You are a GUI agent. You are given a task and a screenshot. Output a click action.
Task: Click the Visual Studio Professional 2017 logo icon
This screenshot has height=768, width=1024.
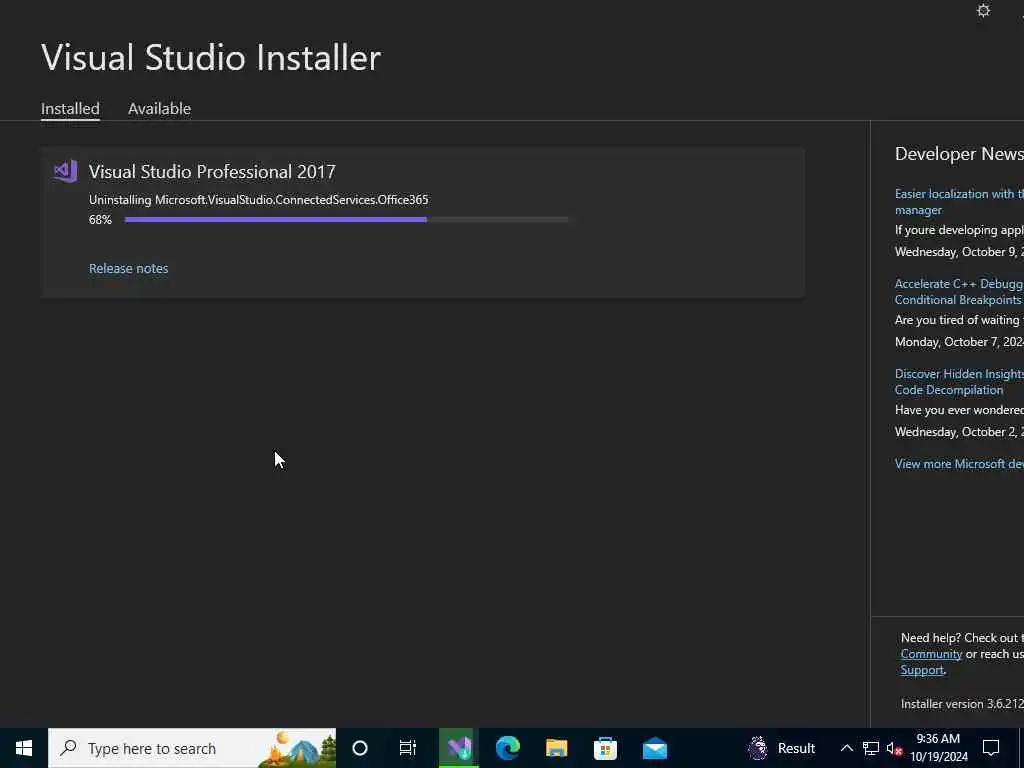[65, 171]
